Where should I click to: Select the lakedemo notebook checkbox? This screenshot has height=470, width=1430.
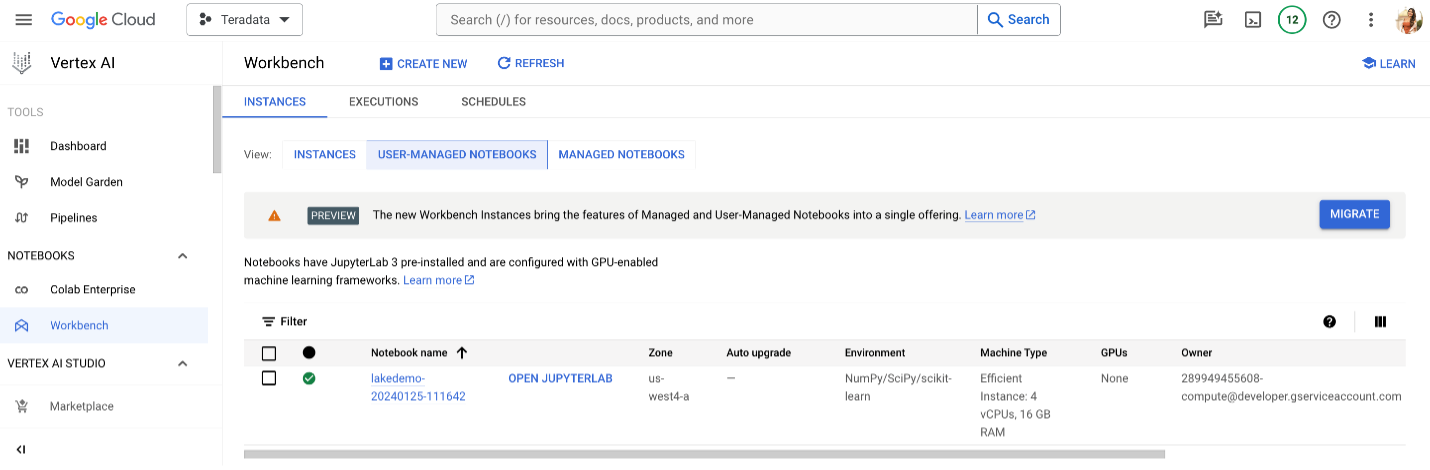point(268,379)
